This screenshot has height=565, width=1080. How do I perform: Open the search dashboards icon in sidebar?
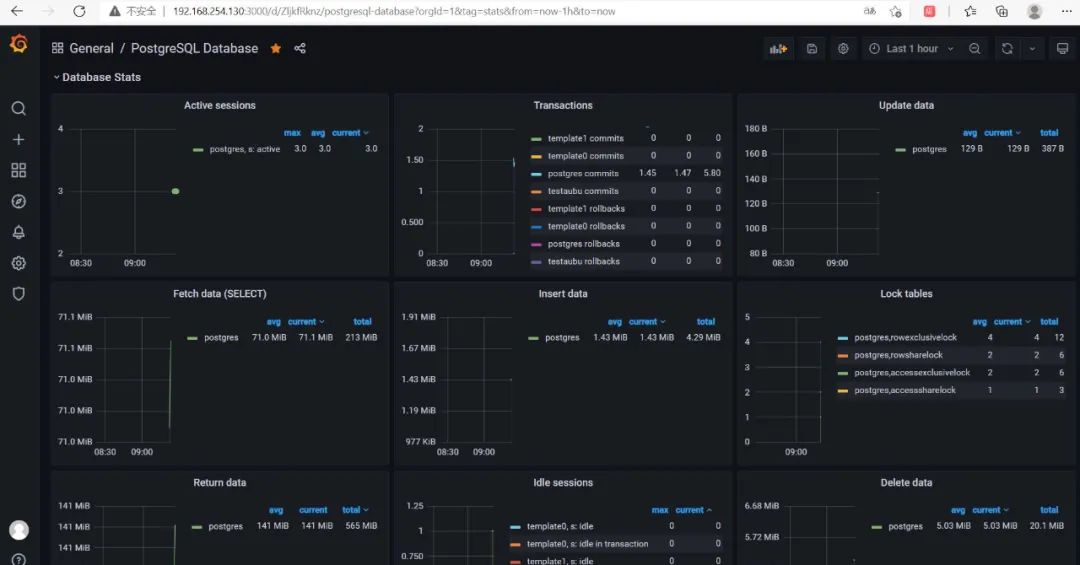tap(19, 108)
